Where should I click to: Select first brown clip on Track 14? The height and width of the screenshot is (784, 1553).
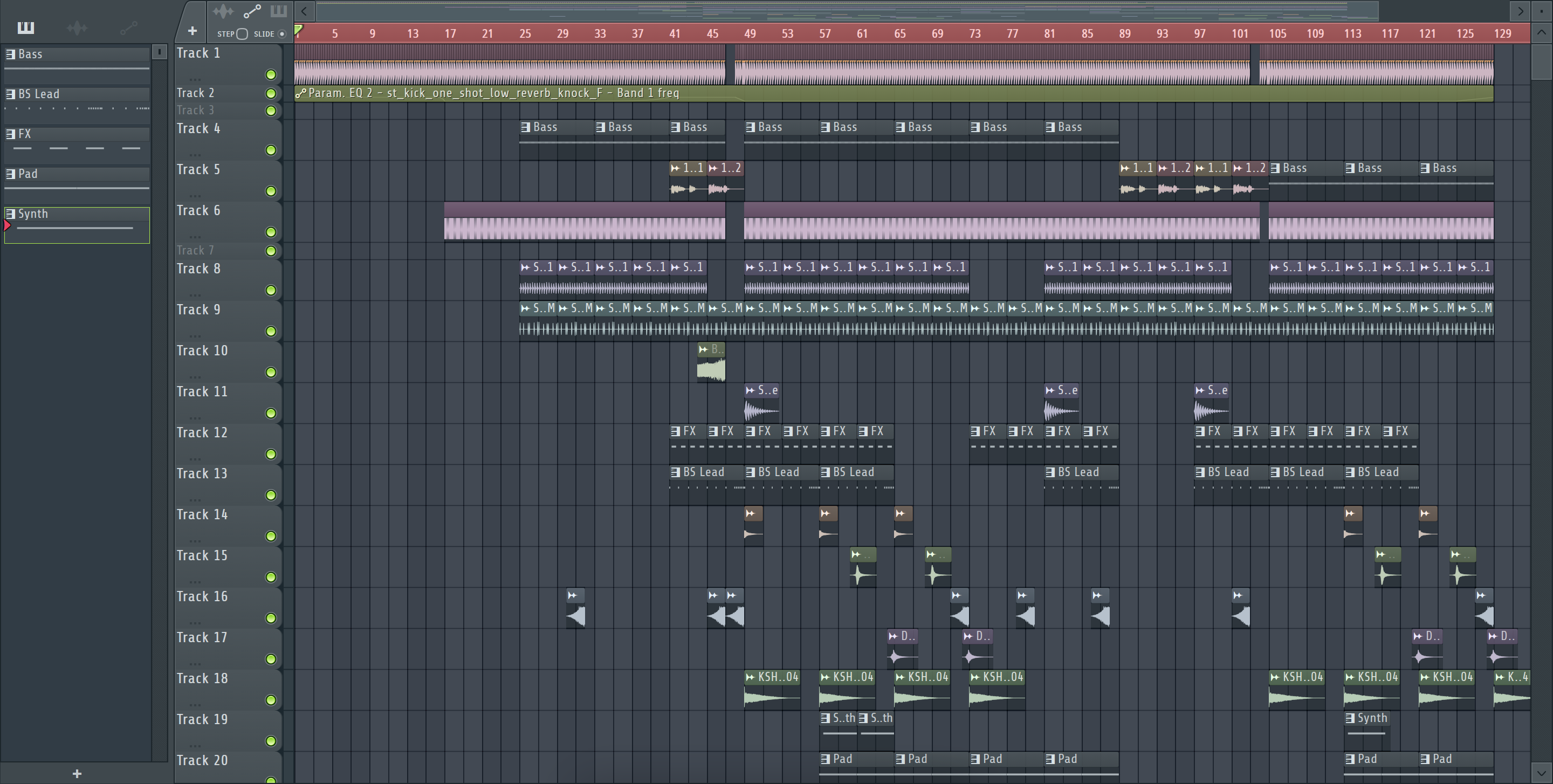[754, 526]
